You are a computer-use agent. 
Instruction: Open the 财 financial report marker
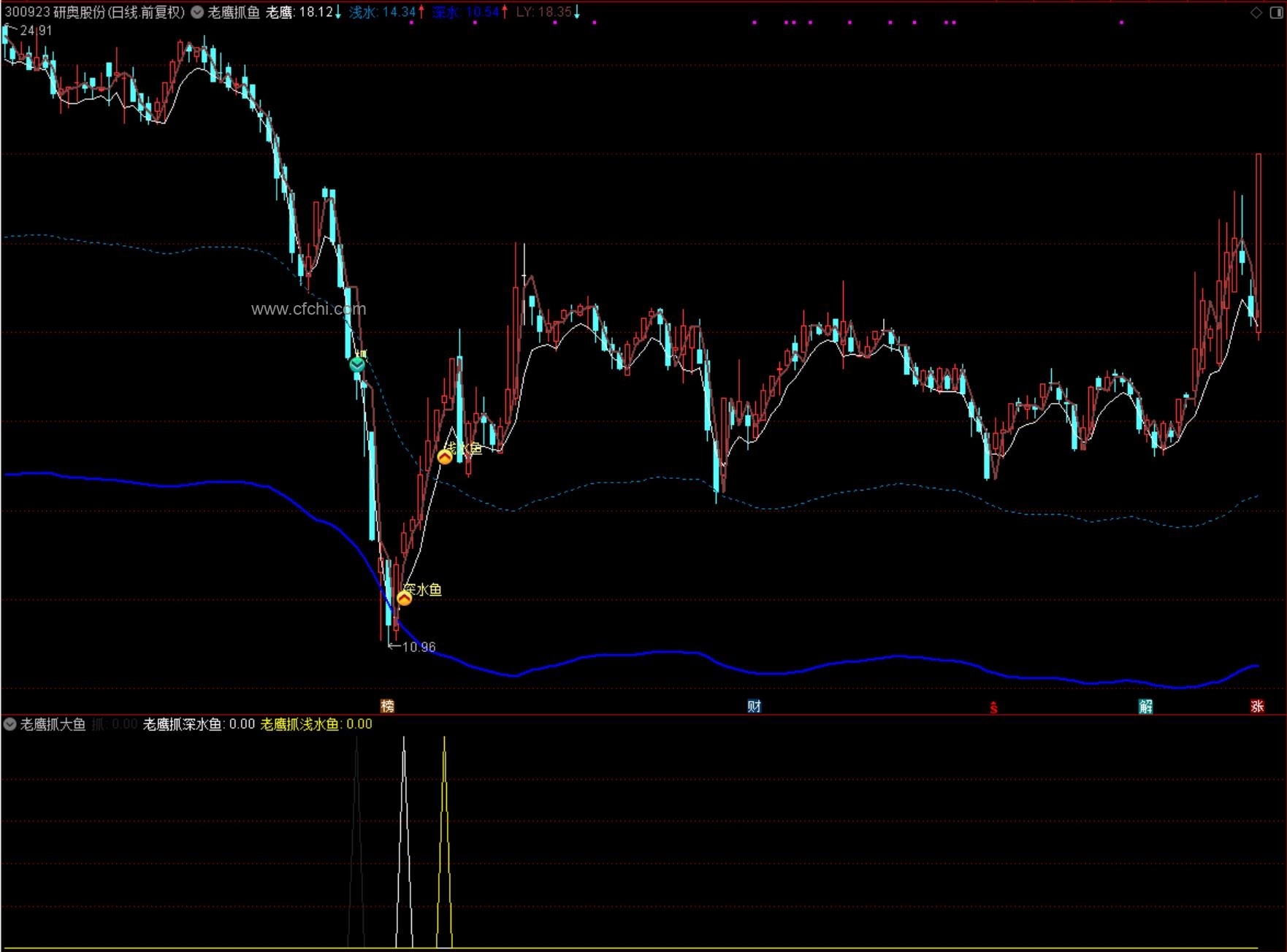(x=755, y=706)
